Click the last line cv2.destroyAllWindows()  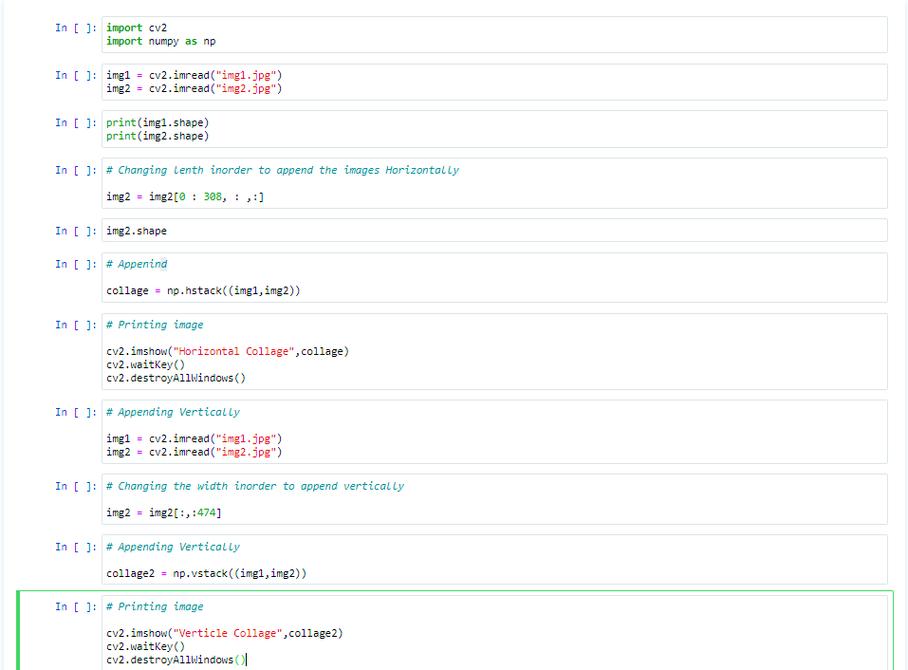click(176, 660)
